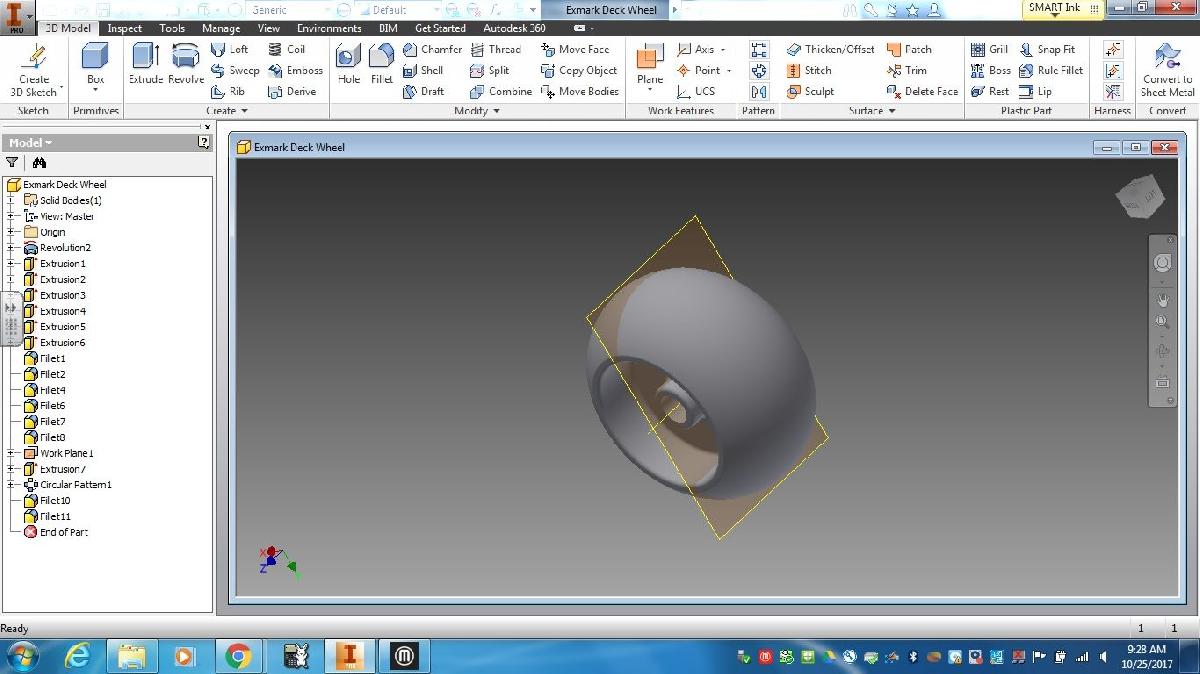This screenshot has height=674, width=1200.
Task: Select the Trim surface tool
Action: 907,70
